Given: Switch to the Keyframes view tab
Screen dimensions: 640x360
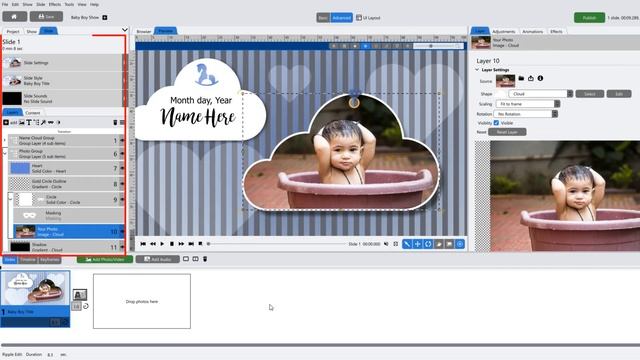Looking at the screenshot, I should pos(50,260).
